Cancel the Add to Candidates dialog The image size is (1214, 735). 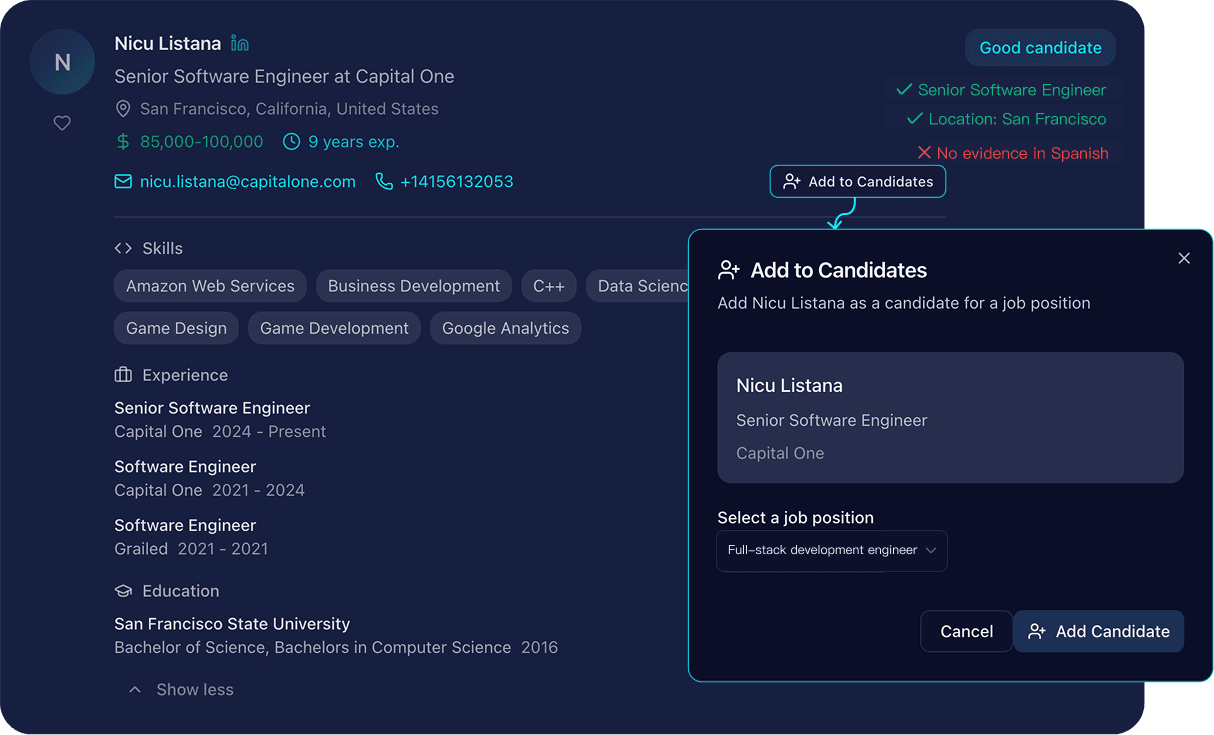[966, 631]
